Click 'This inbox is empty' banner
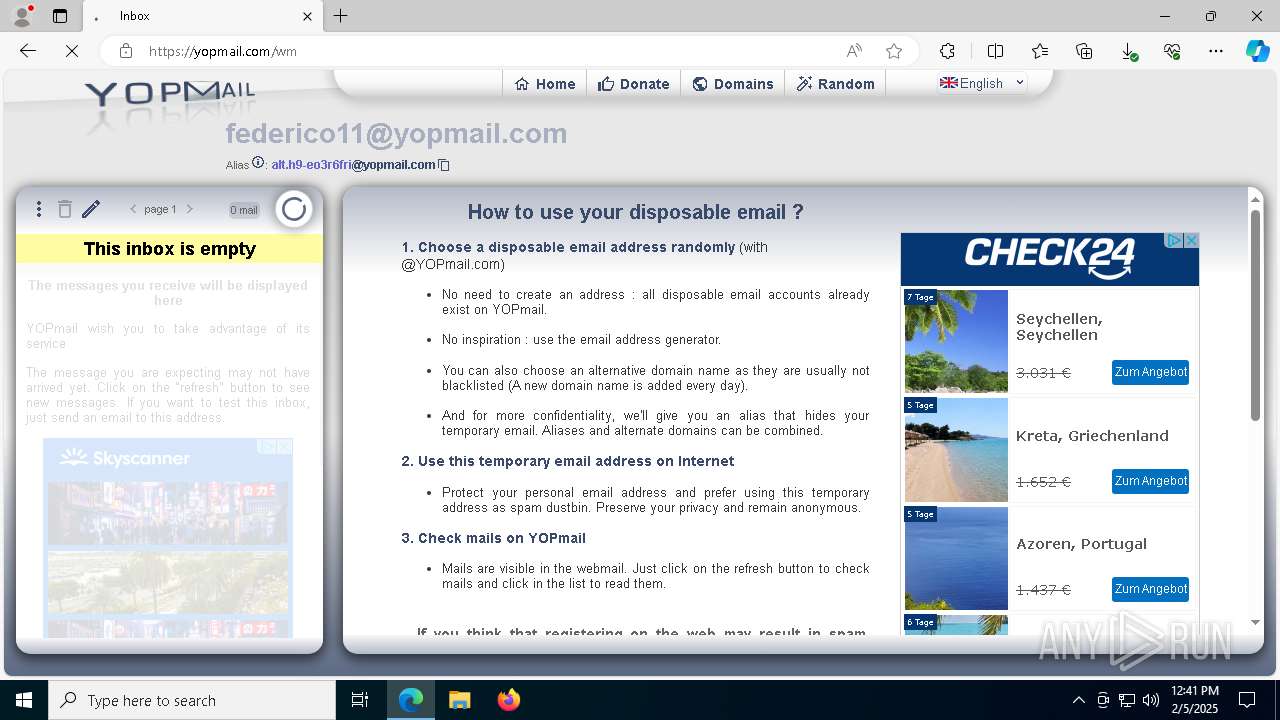 pos(169,248)
